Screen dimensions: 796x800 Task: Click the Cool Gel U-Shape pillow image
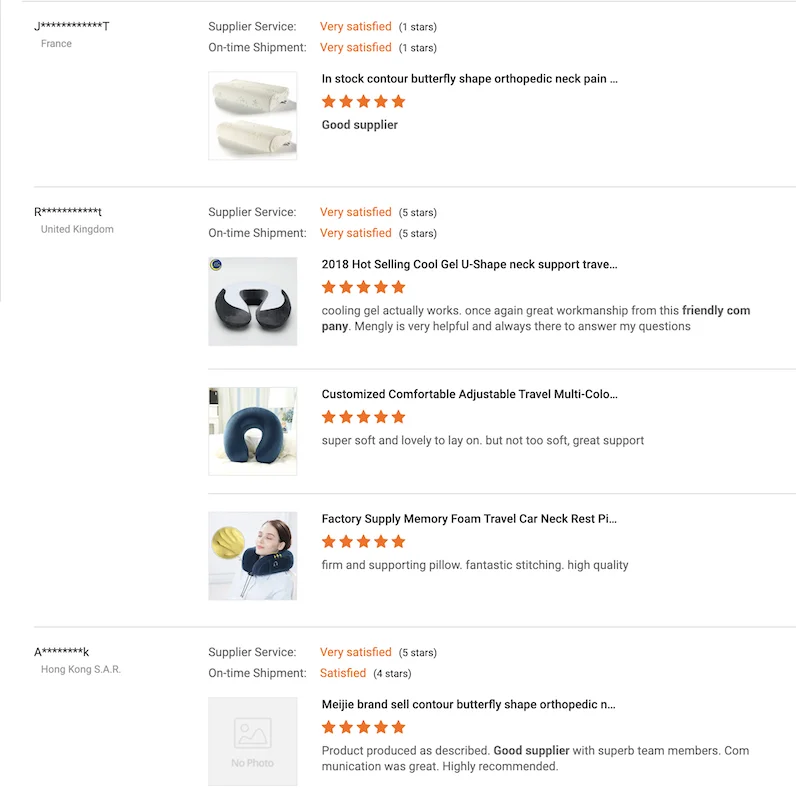(253, 302)
